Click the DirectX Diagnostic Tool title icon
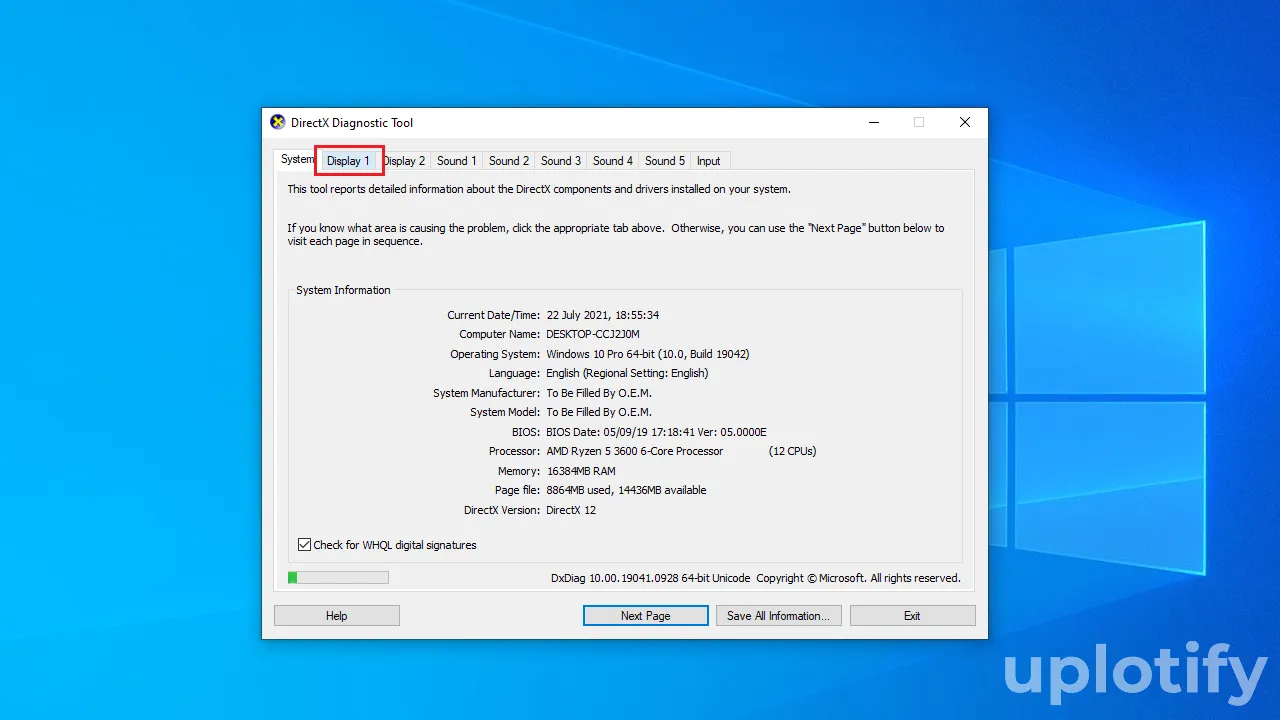The width and height of the screenshot is (1280, 720). [278, 122]
